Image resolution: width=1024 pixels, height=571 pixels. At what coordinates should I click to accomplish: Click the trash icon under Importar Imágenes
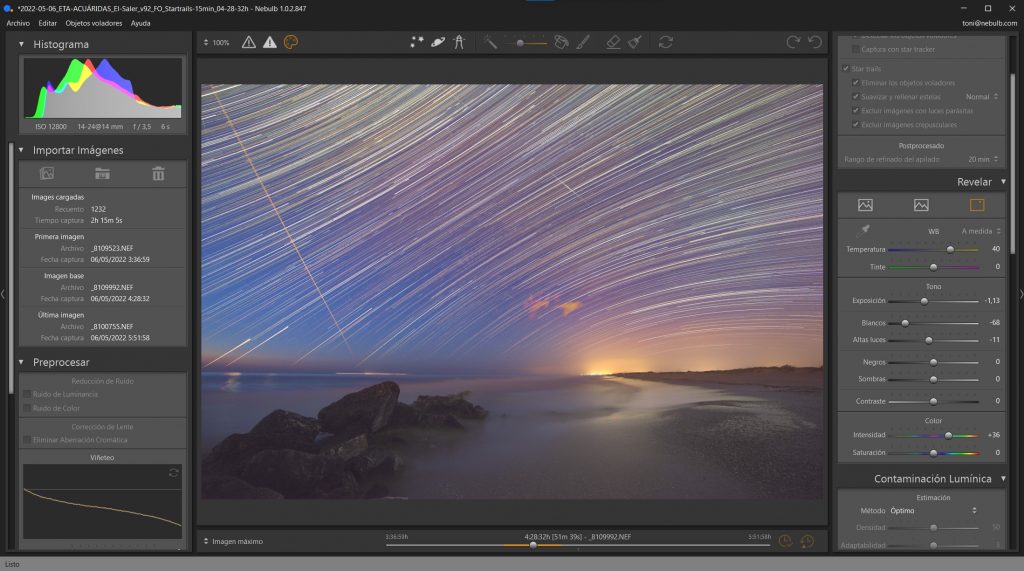[158, 173]
